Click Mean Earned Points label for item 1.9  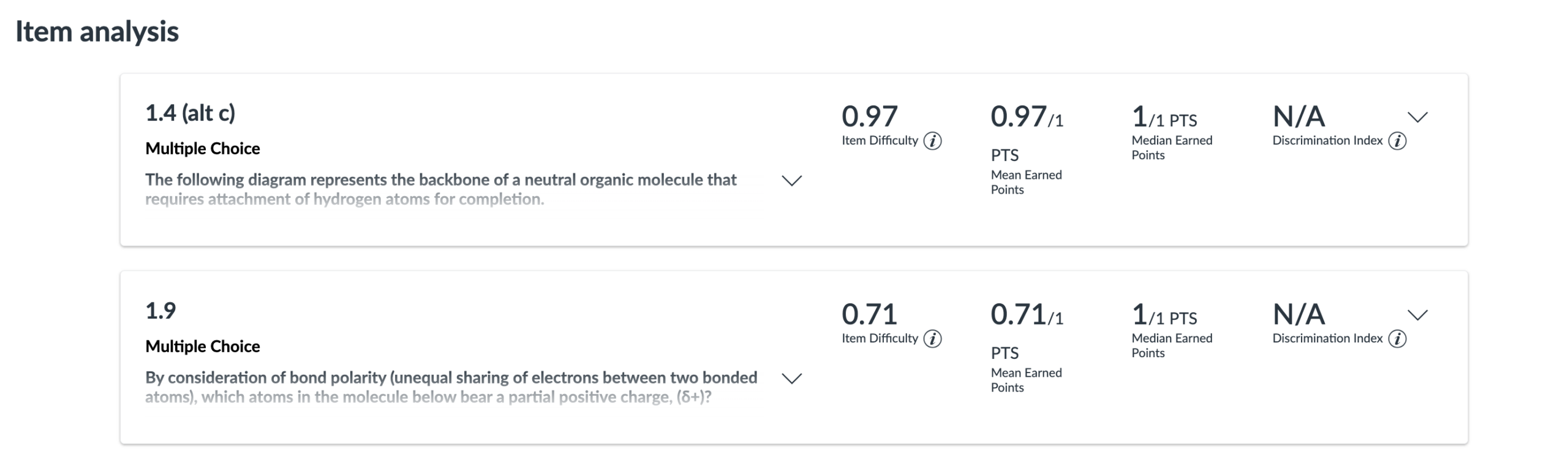1026,380
